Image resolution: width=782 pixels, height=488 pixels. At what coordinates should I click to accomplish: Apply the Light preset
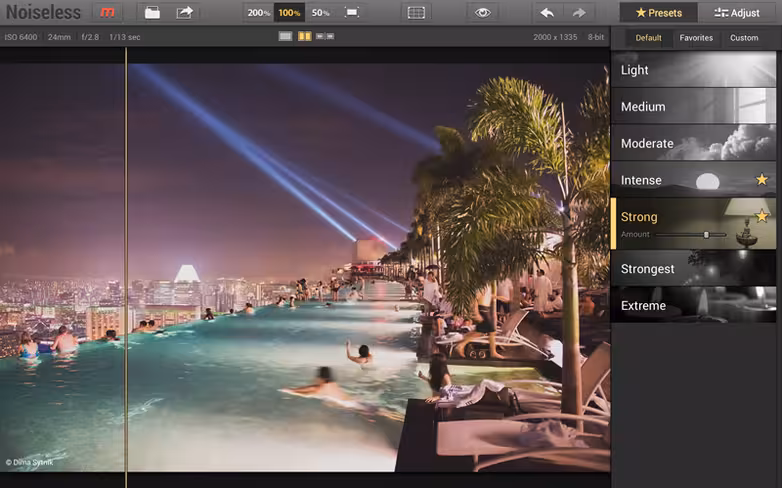click(694, 69)
